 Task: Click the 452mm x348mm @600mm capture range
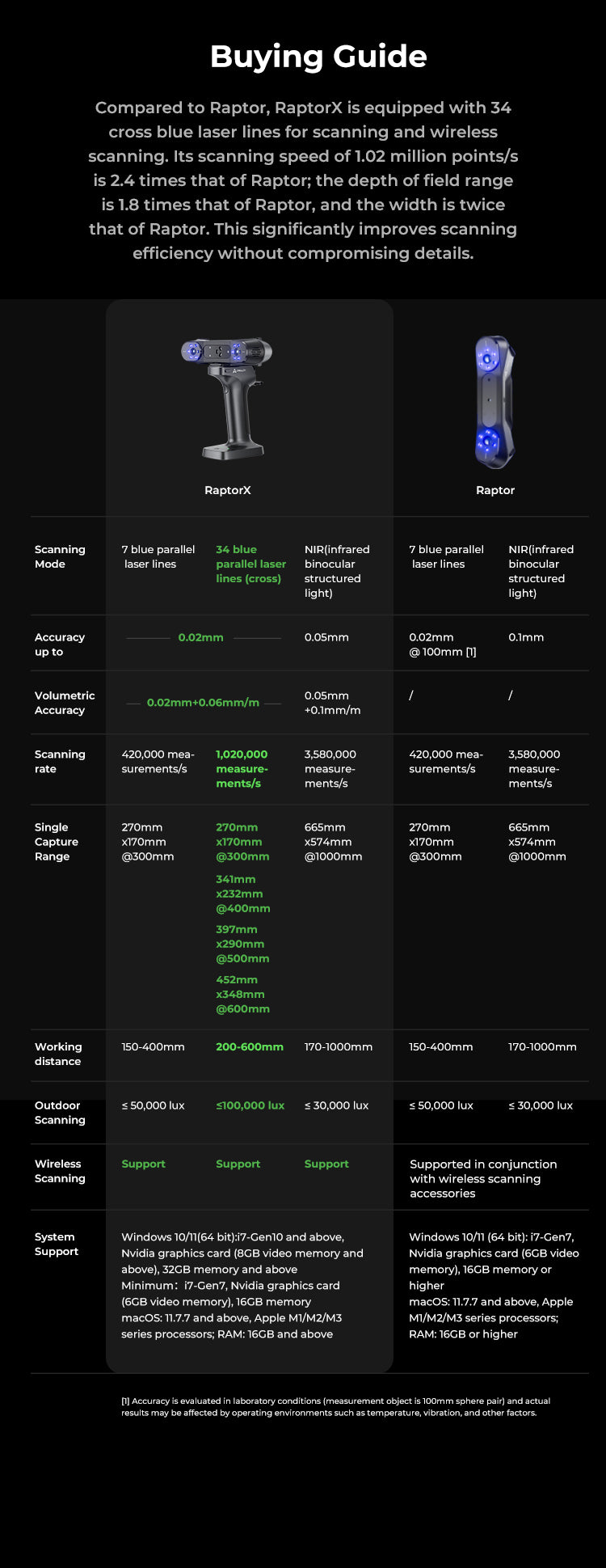(x=242, y=994)
